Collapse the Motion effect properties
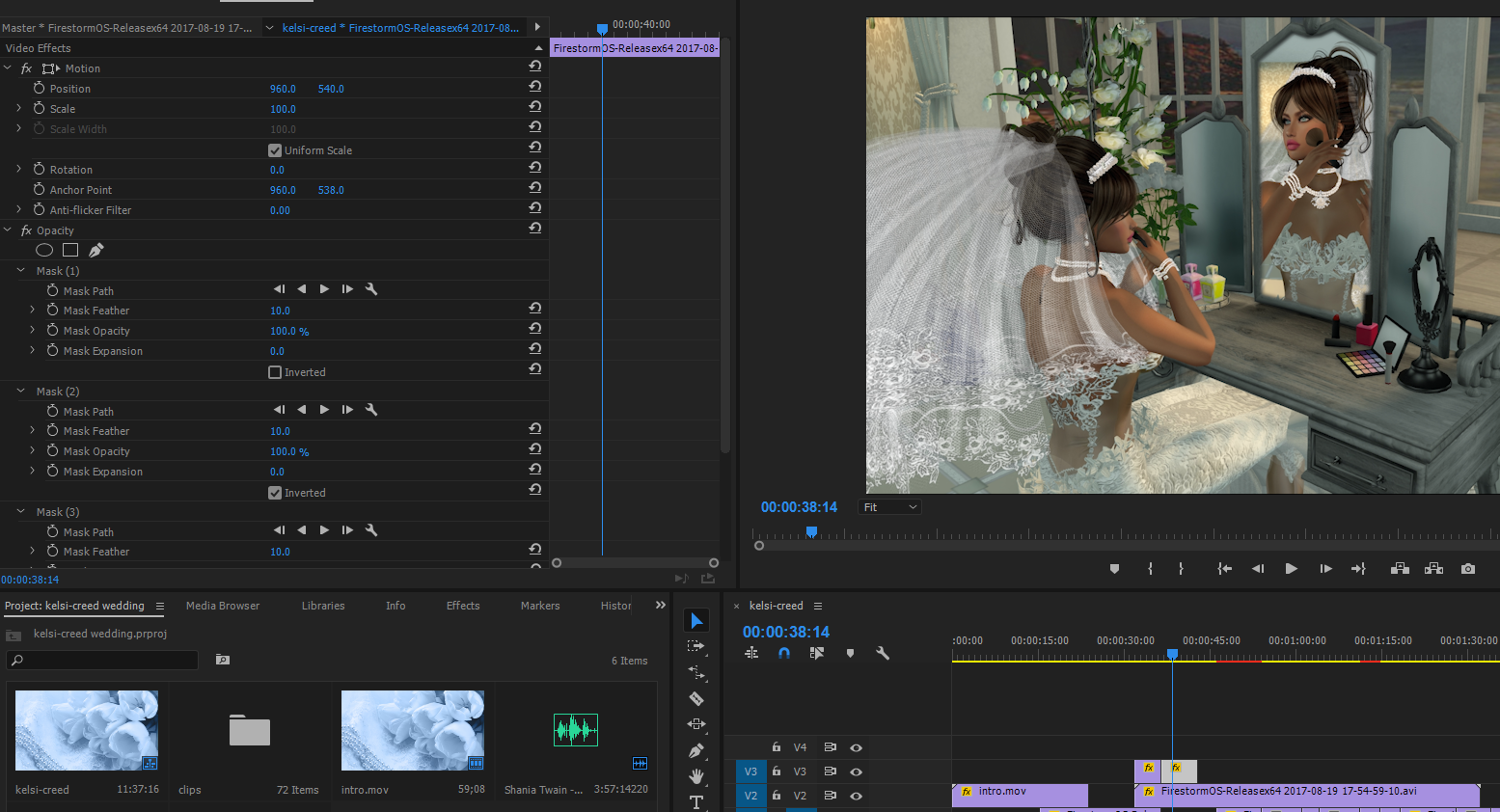Screen dimensions: 1500x812 (x=8, y=68)
